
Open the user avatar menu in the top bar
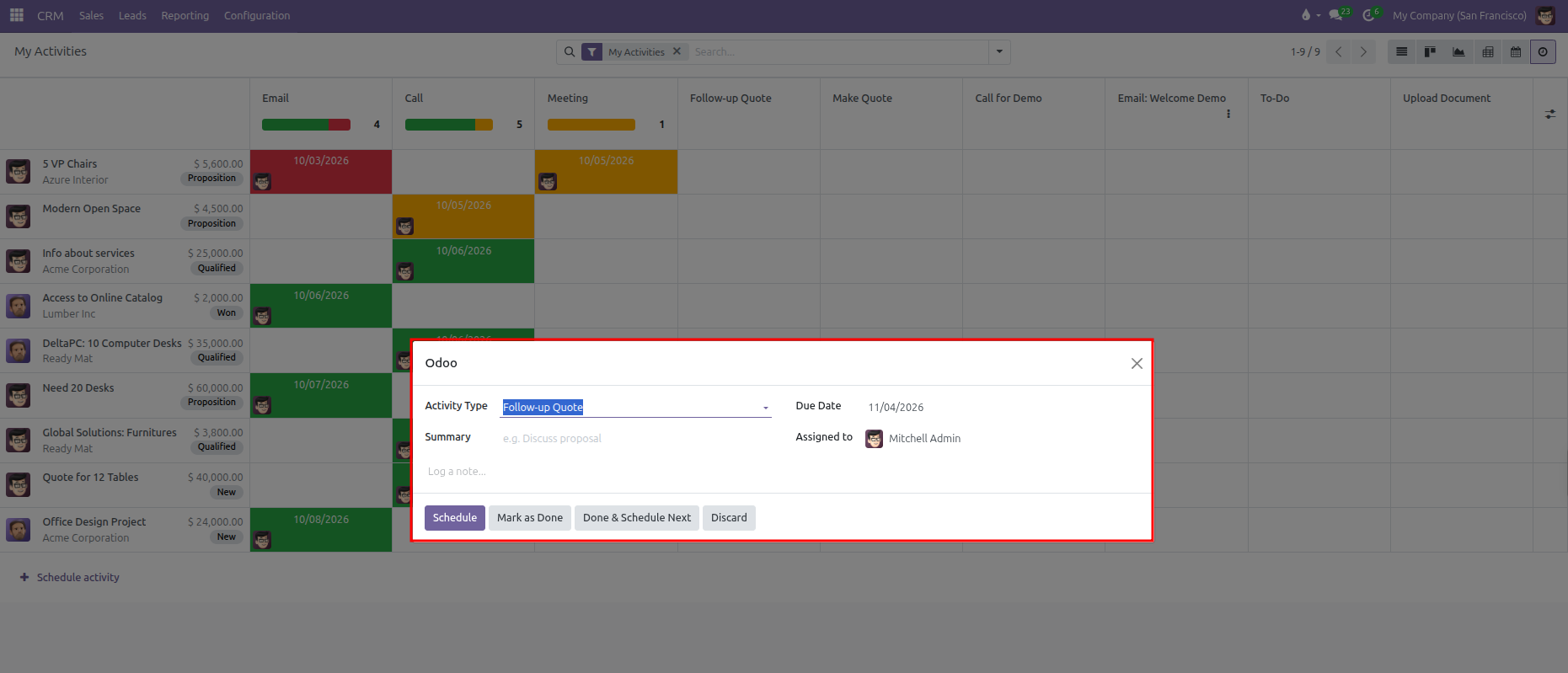pyautogui.click(x=1545, y=15)
